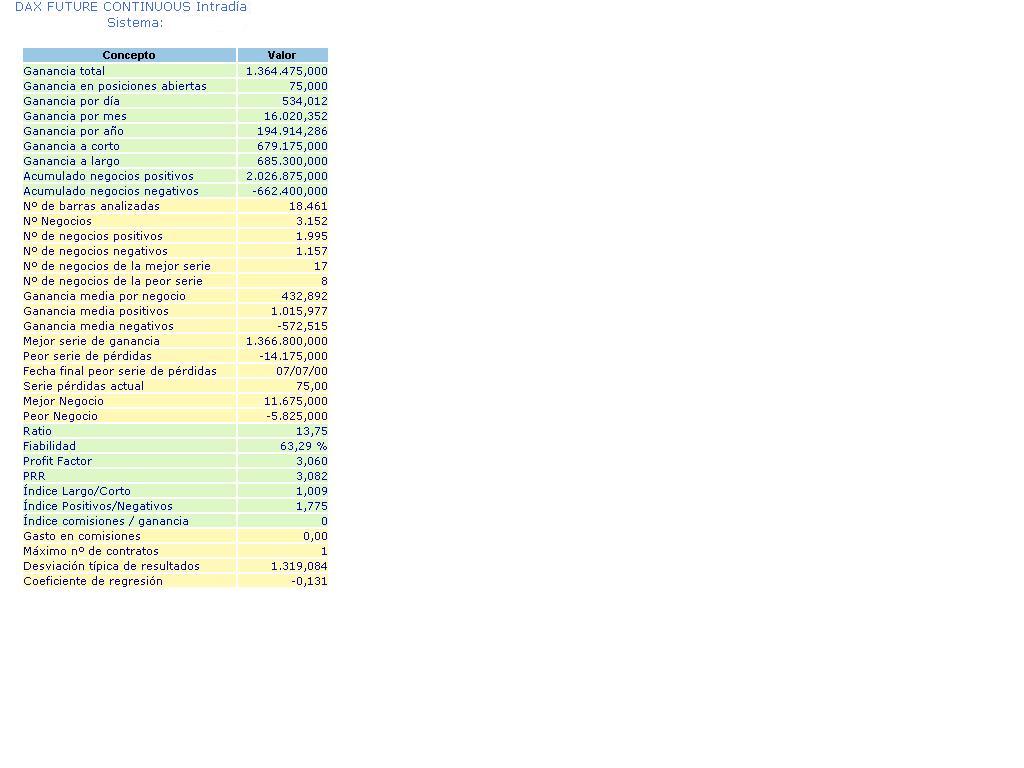
Task: Select value 11.675,000
Action: [x=296, y=402]
